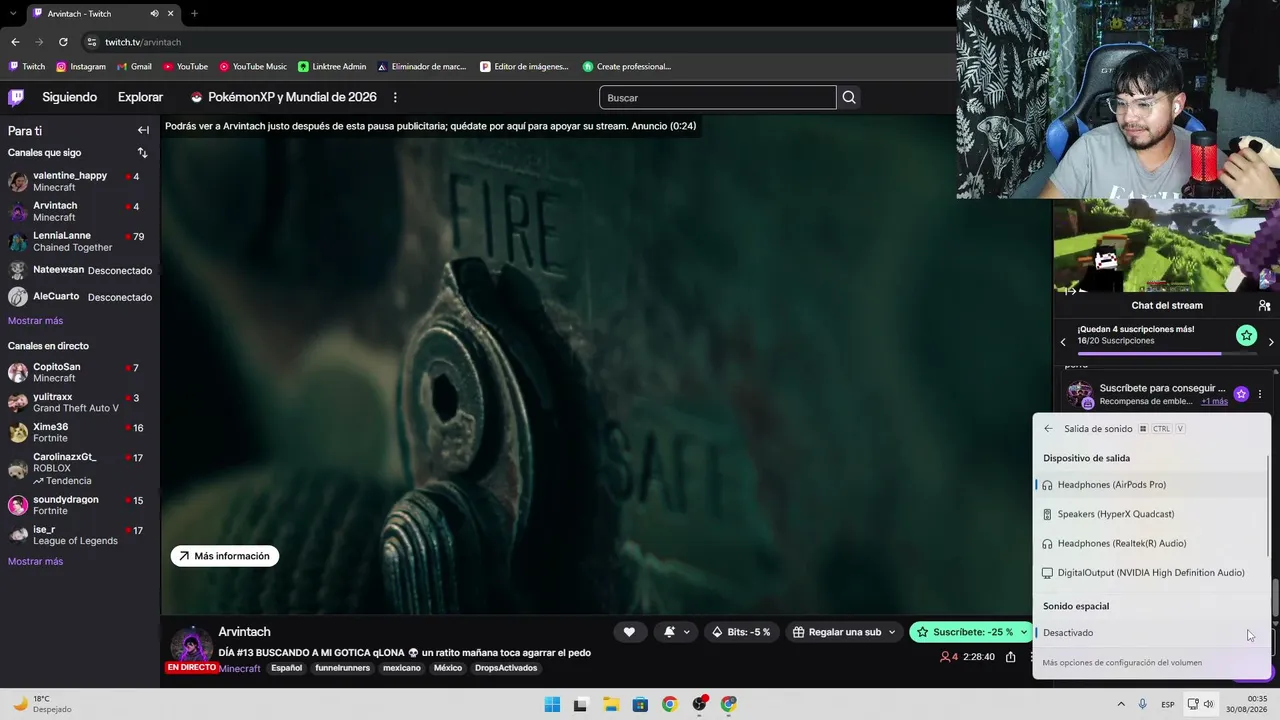Select Speakers (HyperX Quadcast) output device

[1152, 514]
